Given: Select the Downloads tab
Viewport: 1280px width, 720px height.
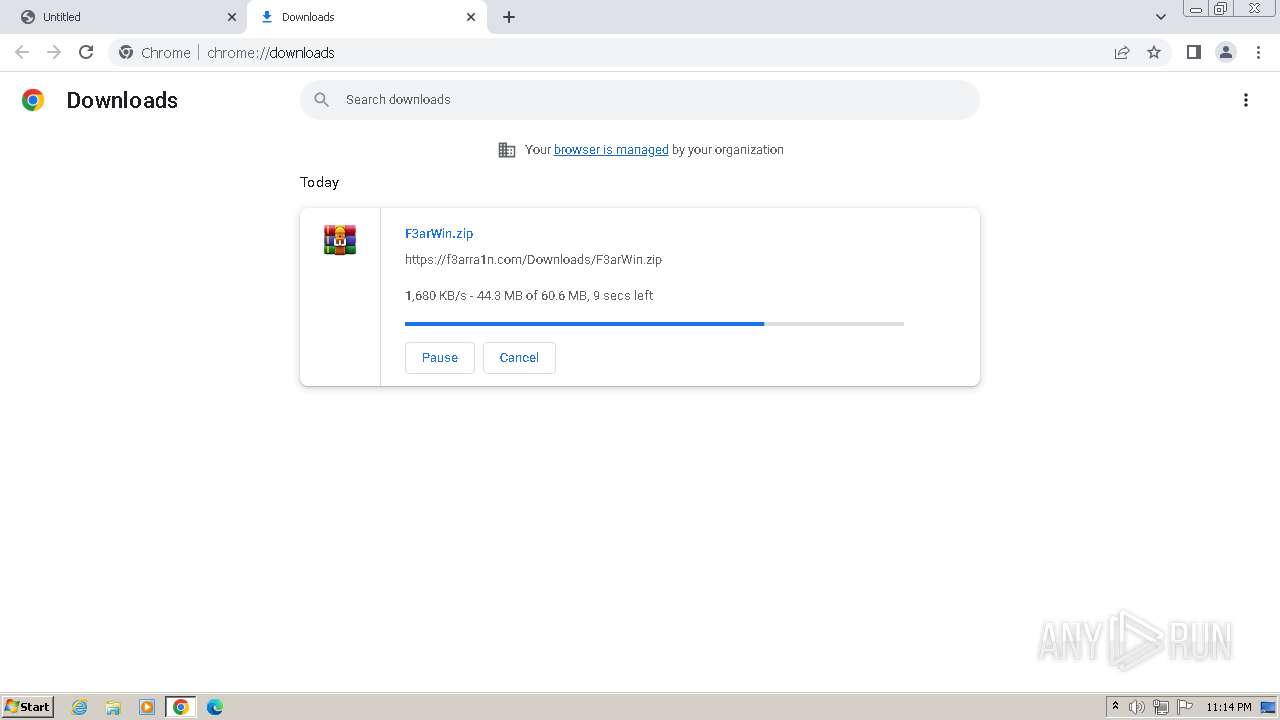Looking at the screenshot, I should coord(368,17).
